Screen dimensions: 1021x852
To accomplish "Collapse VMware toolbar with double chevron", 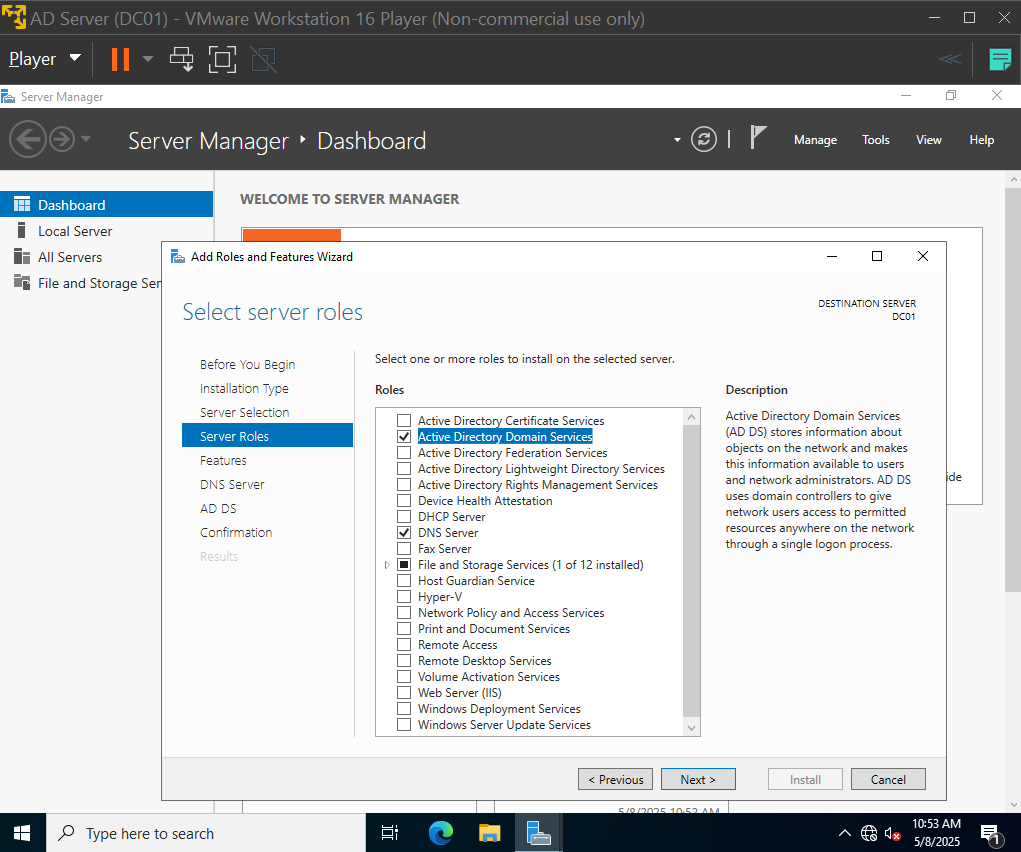I will (950, 59).
